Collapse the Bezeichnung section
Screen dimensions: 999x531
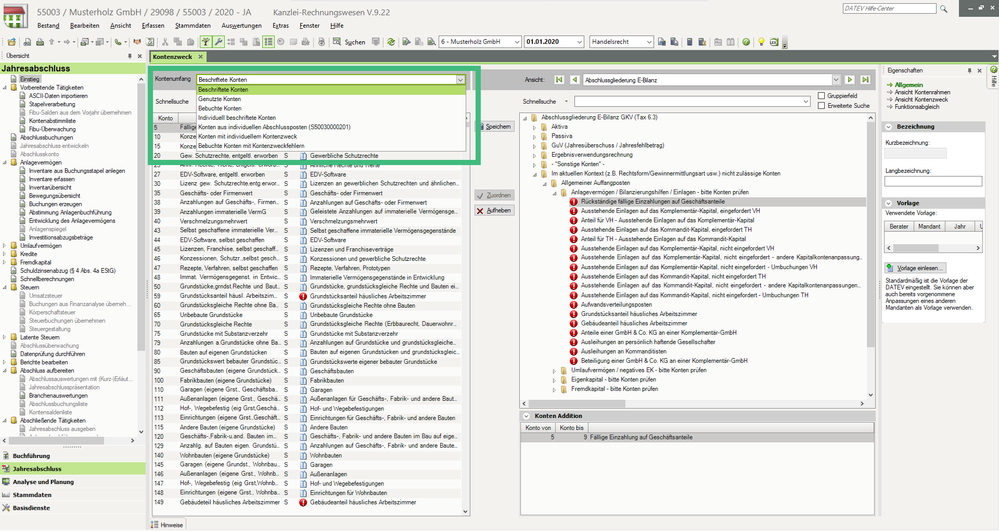coord(889,127)
